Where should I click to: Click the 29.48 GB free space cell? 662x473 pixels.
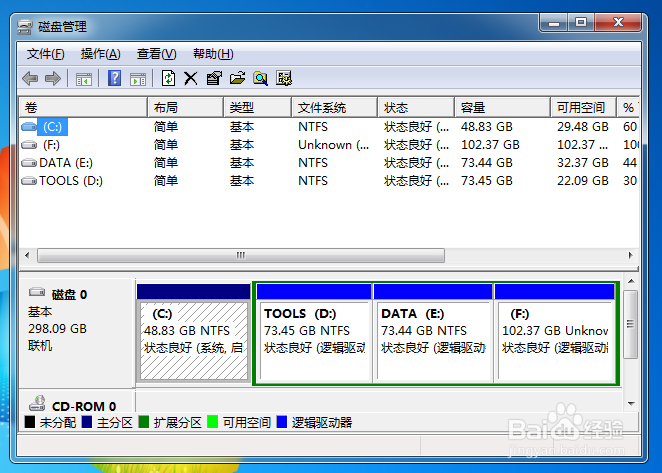click(583, 127)
